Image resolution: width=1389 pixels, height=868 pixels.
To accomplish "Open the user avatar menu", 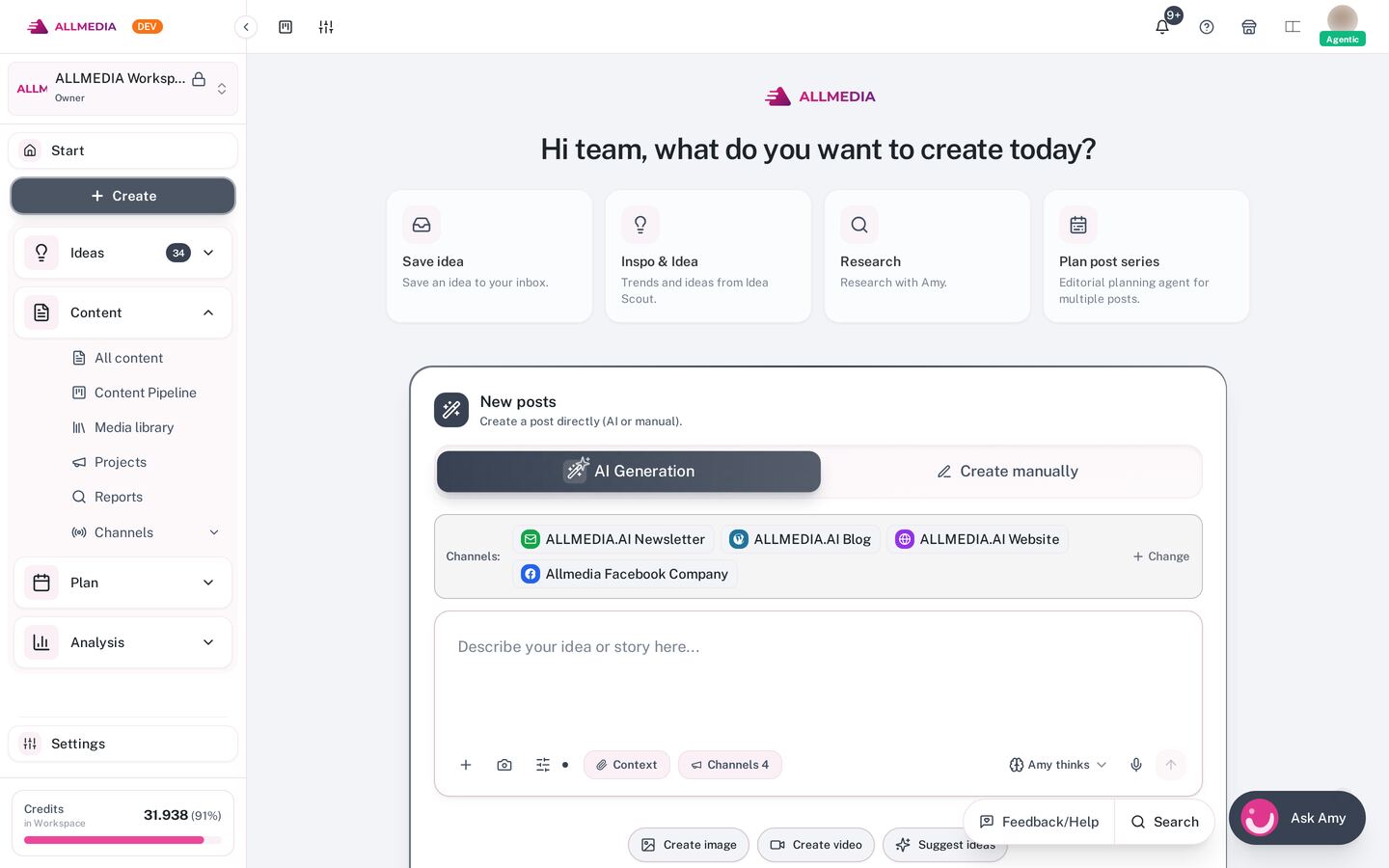I will [1343, 21].
